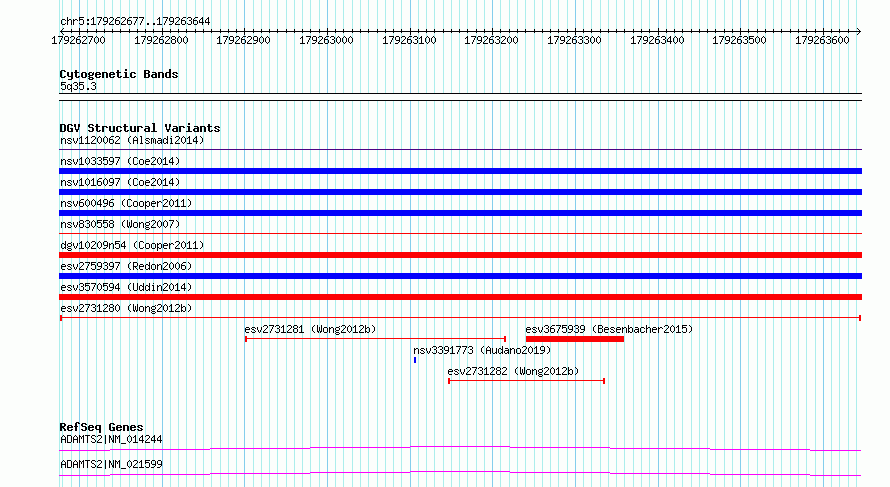
Task: Click ruler position 179263500
Action: coord(740,40)
